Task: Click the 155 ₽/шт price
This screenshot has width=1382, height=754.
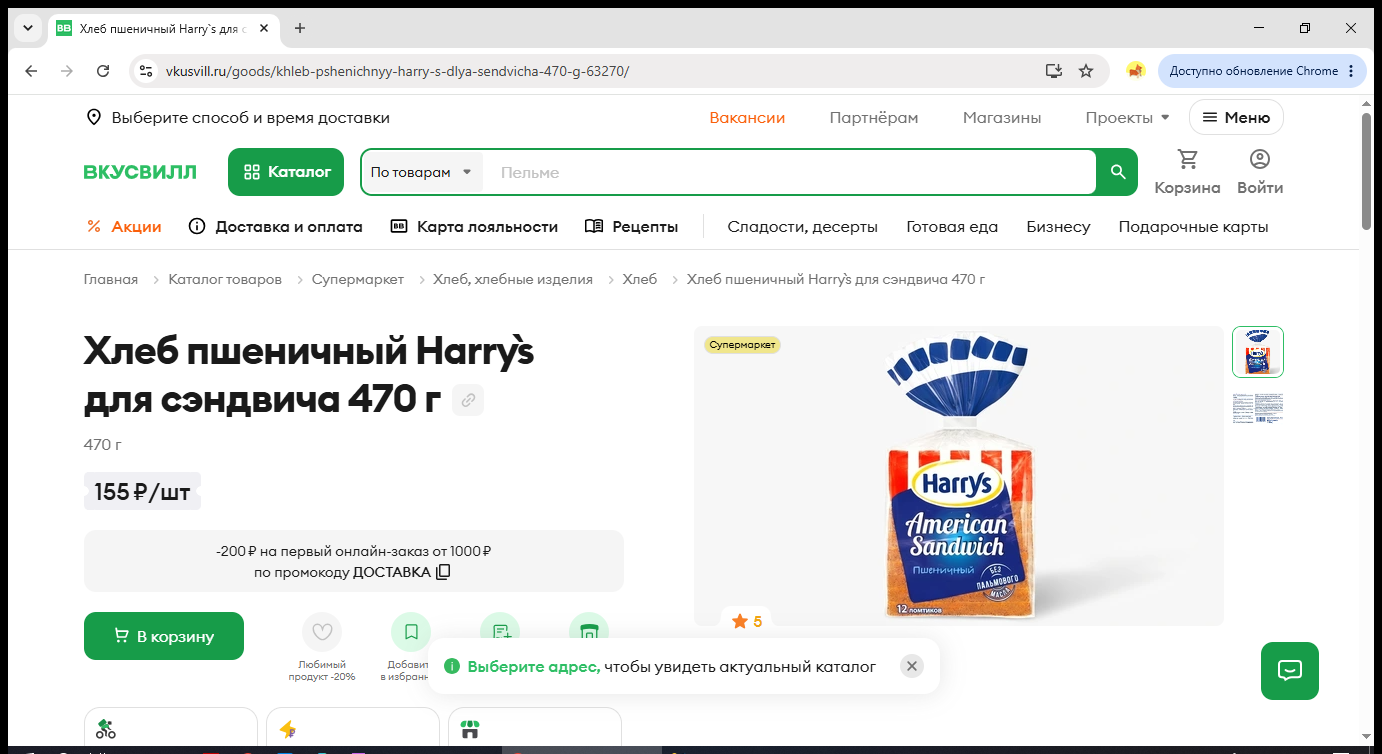Action: pos(142,491)
